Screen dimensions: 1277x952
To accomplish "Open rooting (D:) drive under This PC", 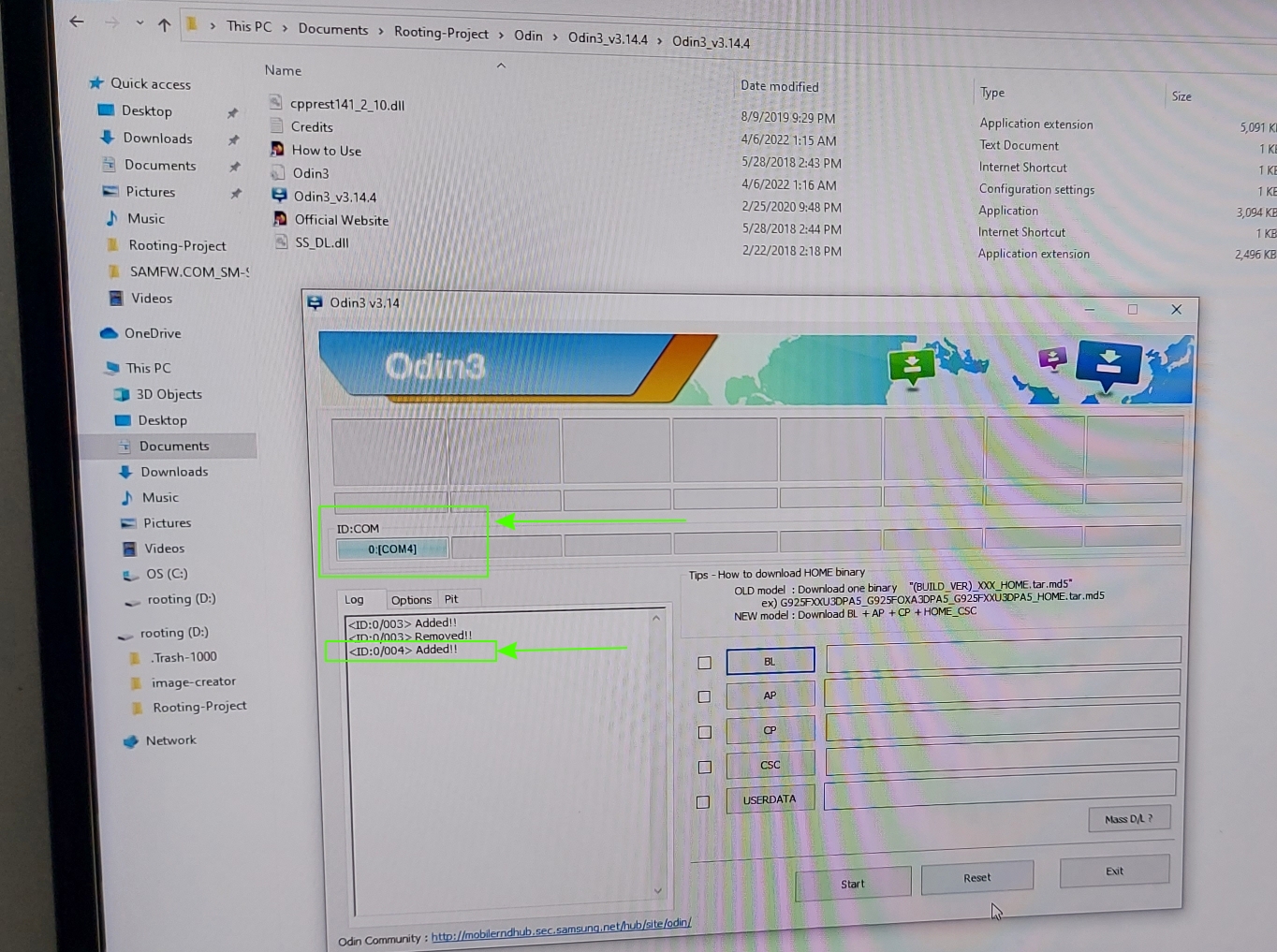I will click(x=181, y=599).
